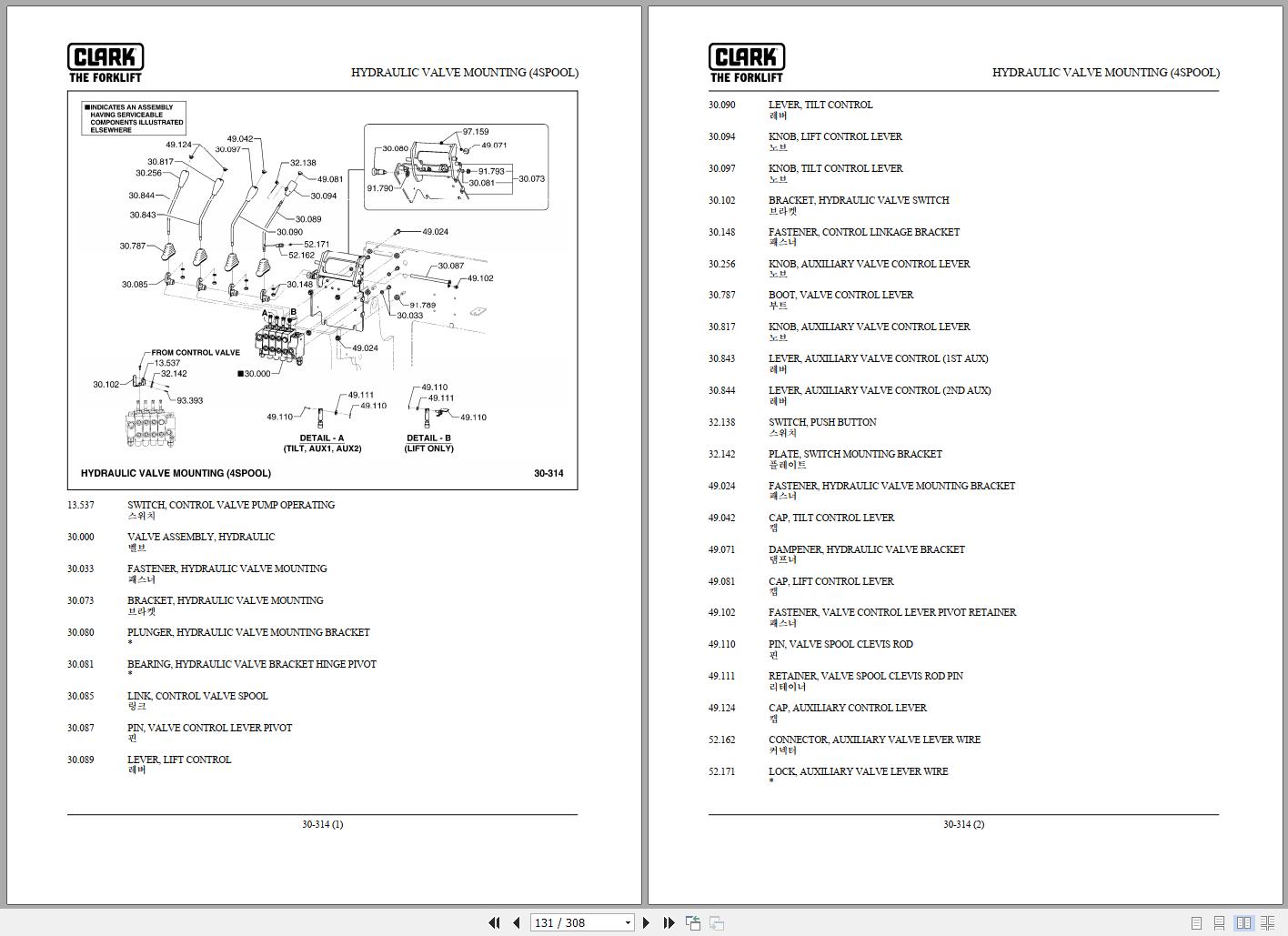Click 'PLUNGER, HYDRAULIC VALVE MOUNTING BRACKET' entry
Screen dimensions: 1288x936
pos(248,632)
